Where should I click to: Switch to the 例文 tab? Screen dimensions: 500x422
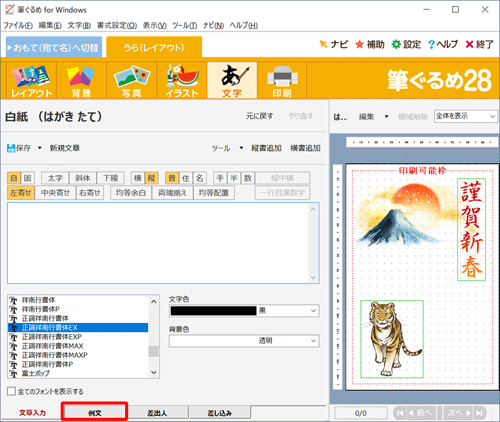(x=95, y=412)
